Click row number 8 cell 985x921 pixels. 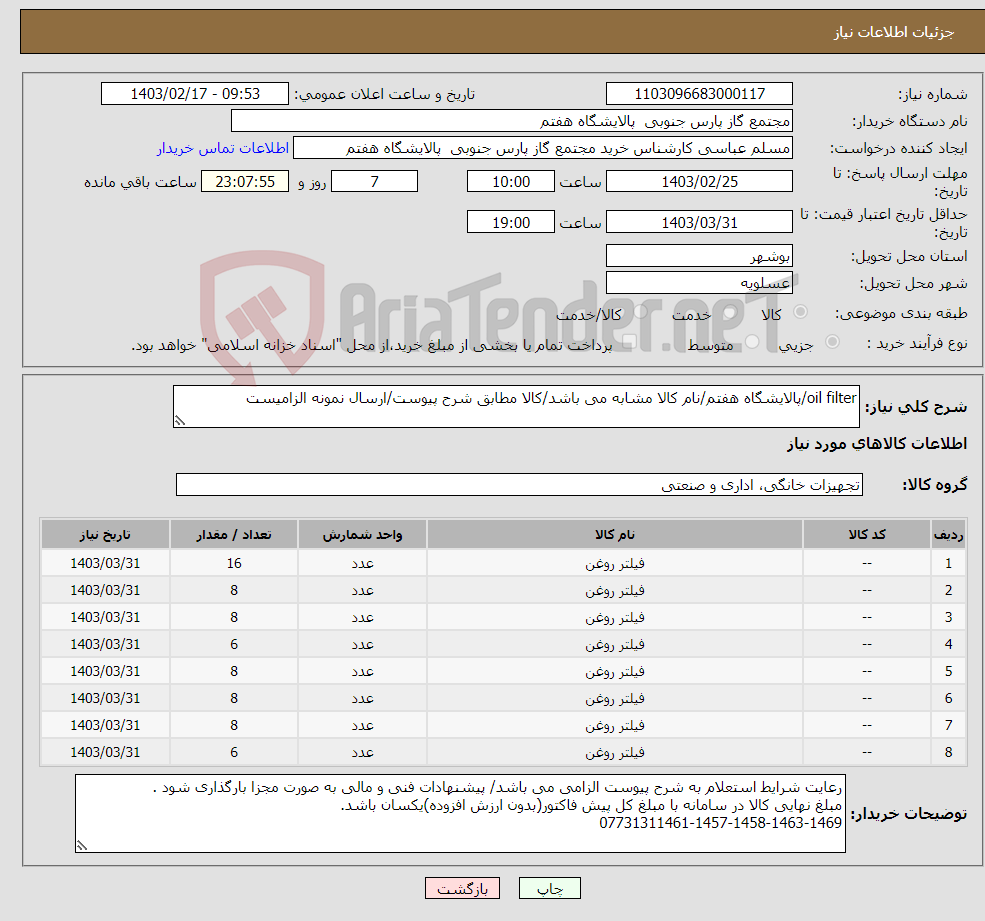pos(948,753)
